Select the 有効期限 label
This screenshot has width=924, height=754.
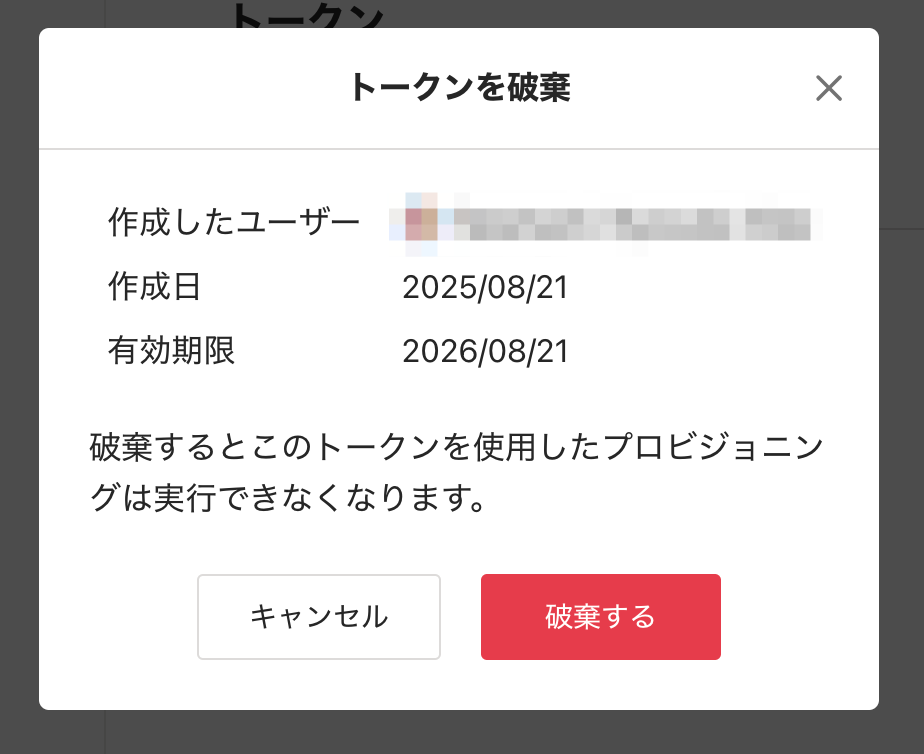pos(171,351)
